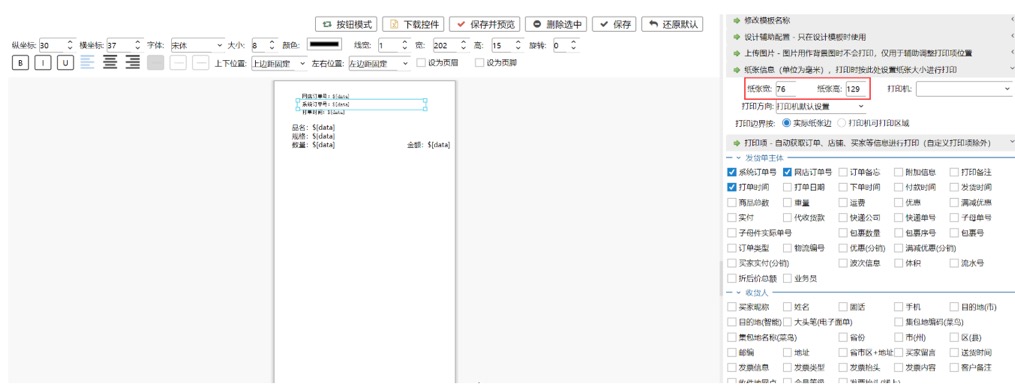The height and width of the screenshot is (390, 1015).
Task: Check 地址 checkbox
Action: tap(787, 352)
